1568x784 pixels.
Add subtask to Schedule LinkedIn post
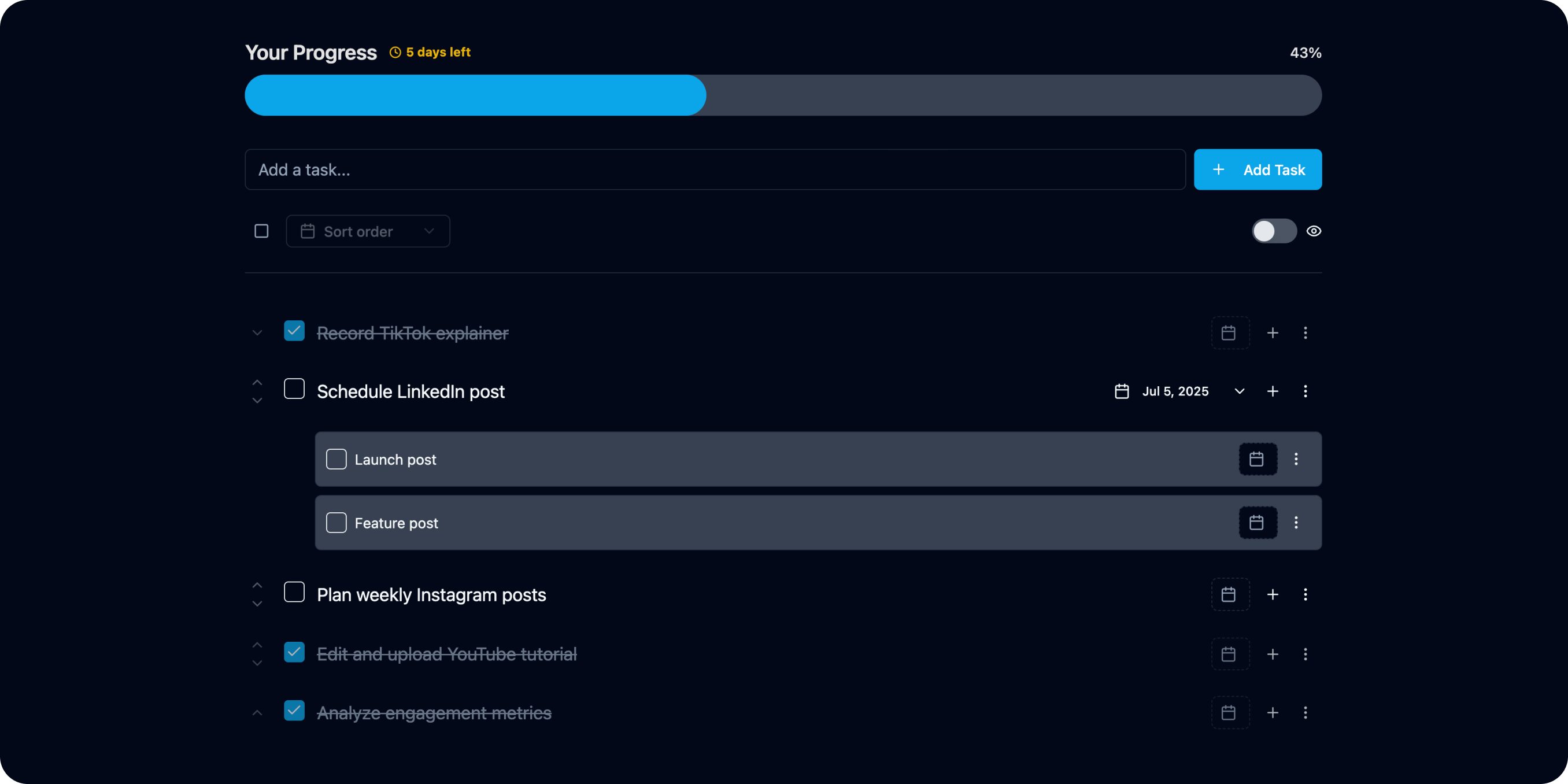click(1272, 391)
